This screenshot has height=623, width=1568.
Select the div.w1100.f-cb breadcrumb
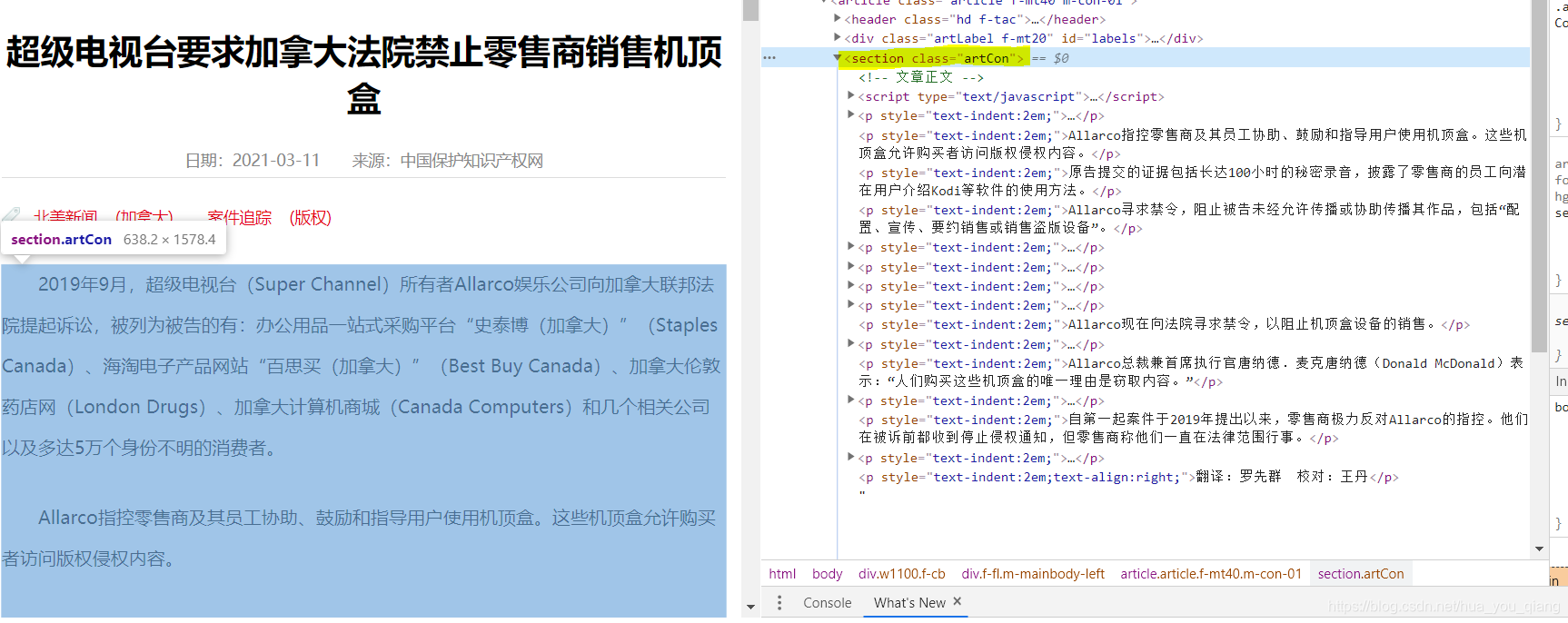[x=902, y=574]
